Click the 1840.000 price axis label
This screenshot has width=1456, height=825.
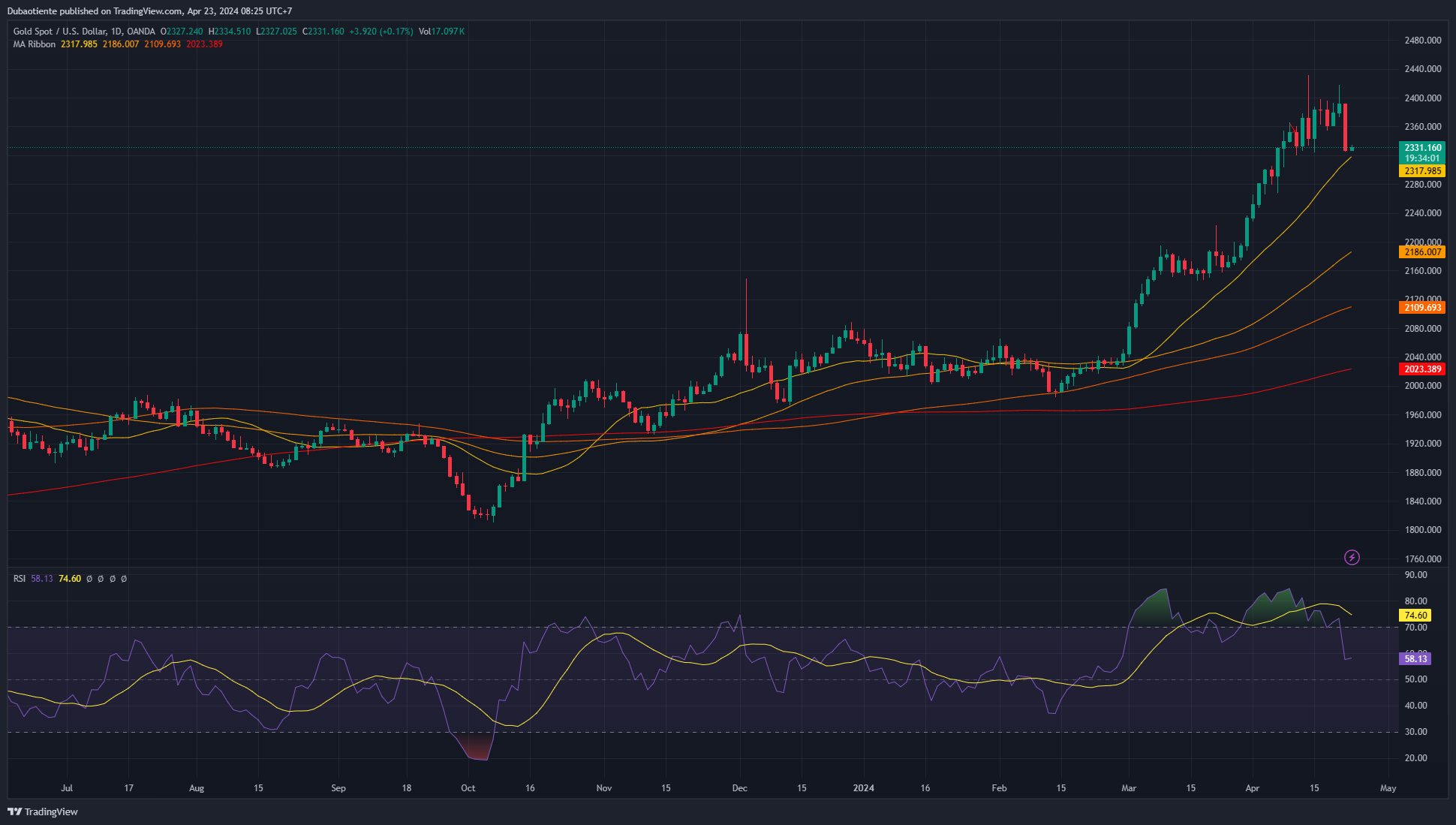click(x=1423, y=501)
